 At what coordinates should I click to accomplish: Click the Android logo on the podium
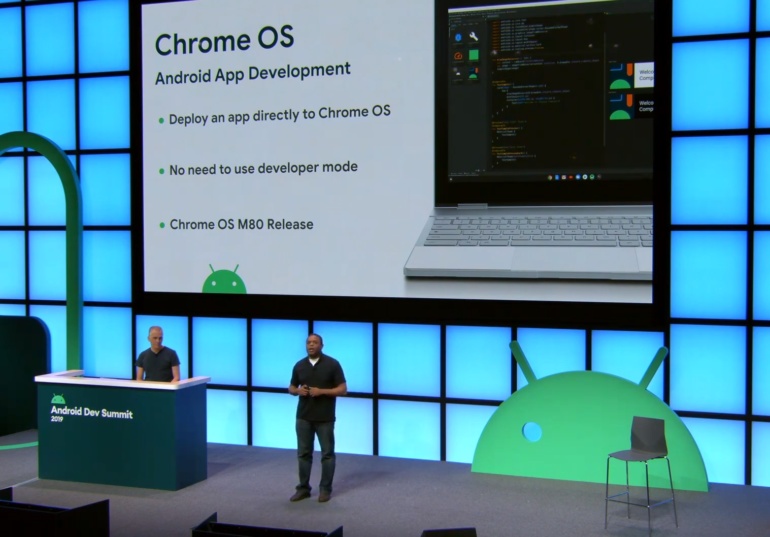[x=58, y=399]
